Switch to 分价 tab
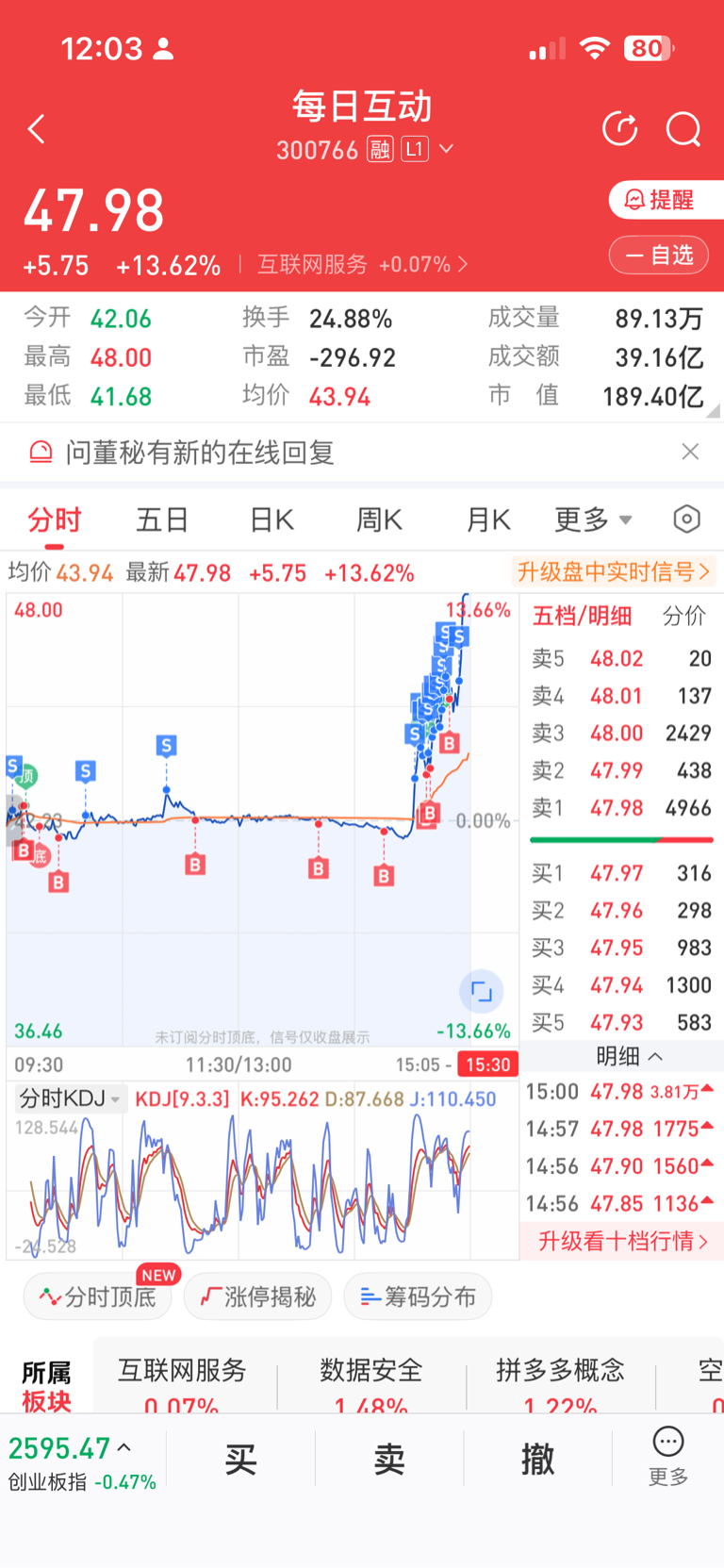The height and width of the screenshot is (1568, 724). (683, 616)
